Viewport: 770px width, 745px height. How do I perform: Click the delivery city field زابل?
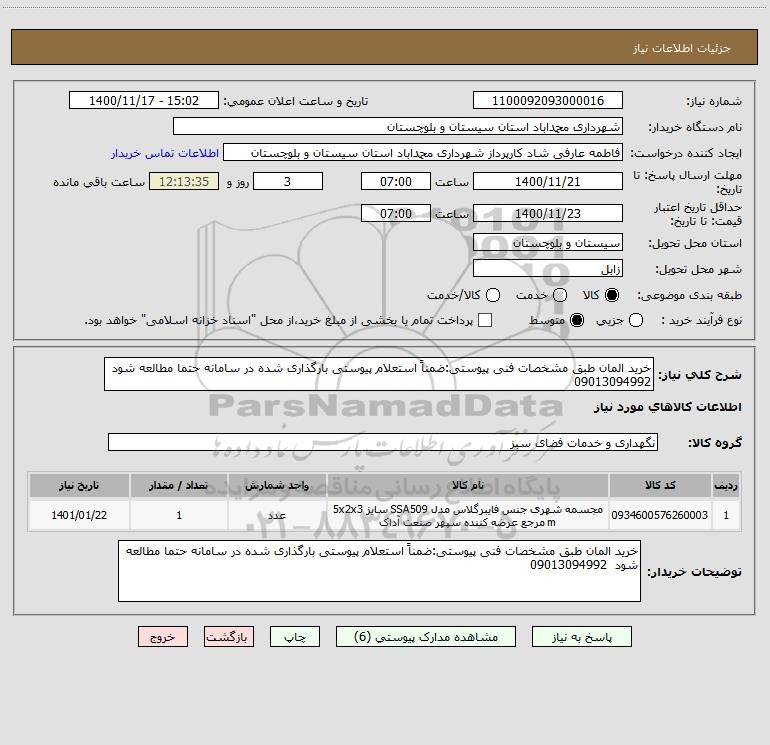[x=548, y=269]
